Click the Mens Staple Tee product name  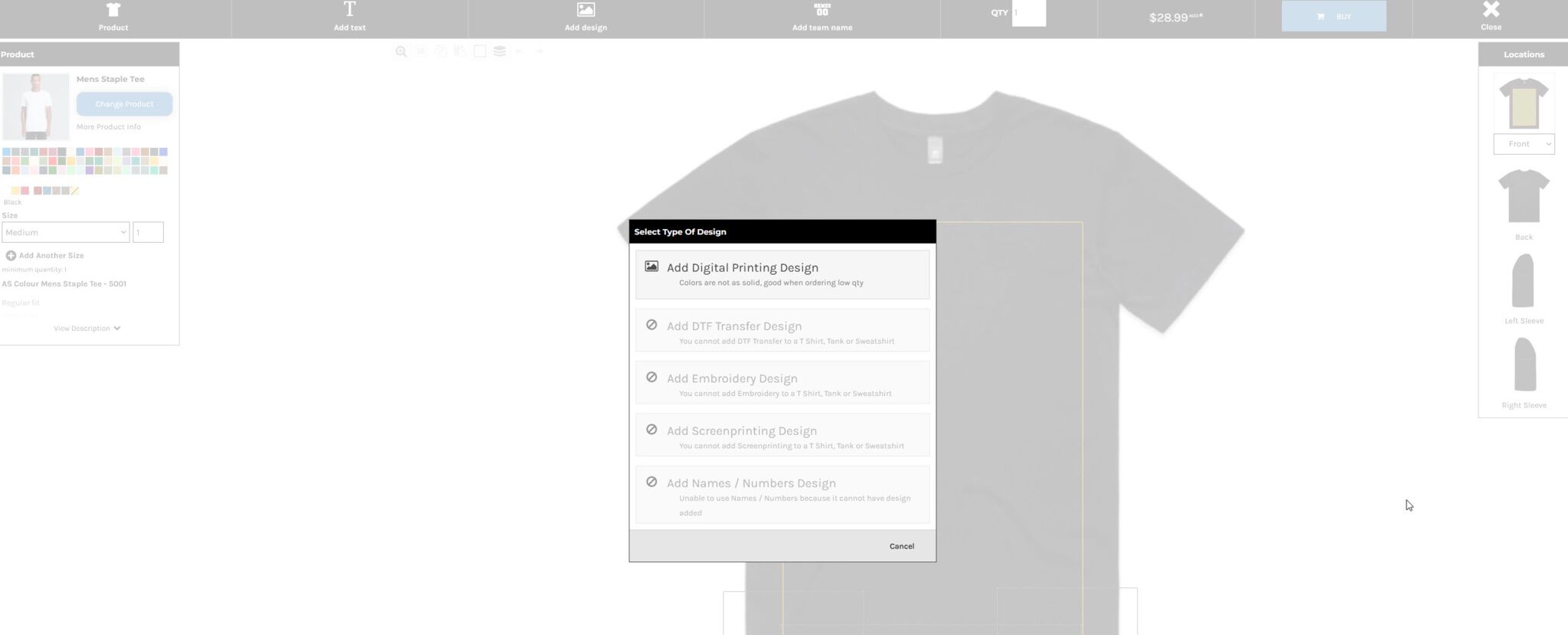point(110,79)
